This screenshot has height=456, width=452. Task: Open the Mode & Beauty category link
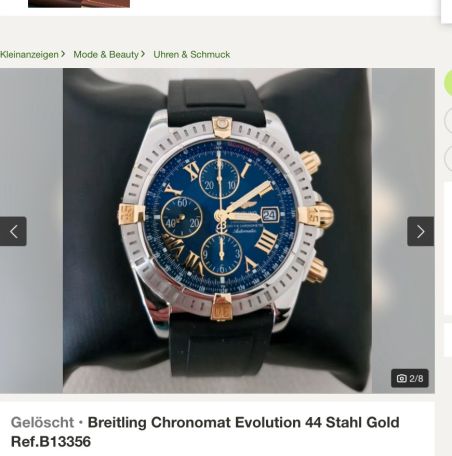[x=106, y=54]
